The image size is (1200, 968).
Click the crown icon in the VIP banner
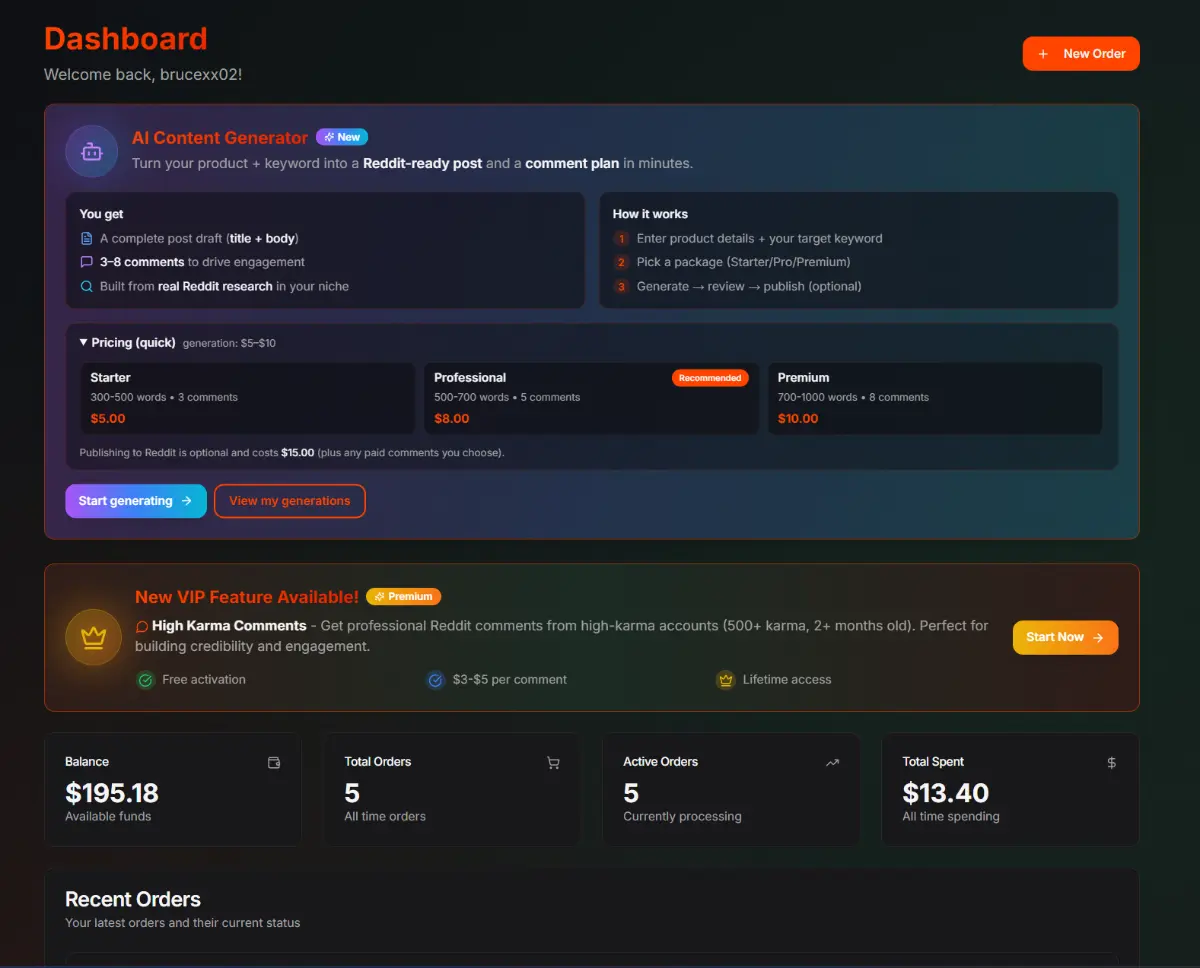pos(93,636)
